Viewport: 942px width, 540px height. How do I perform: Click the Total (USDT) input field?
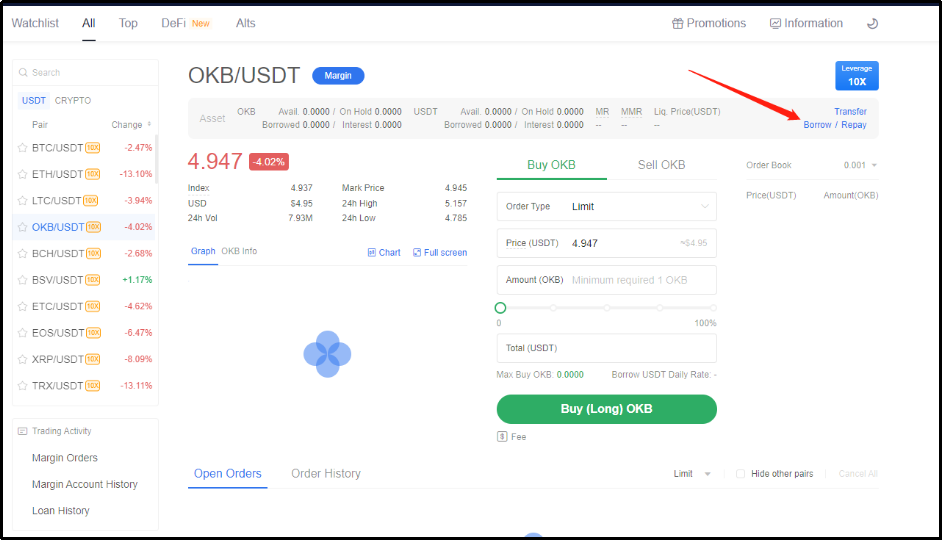pyautogui.click(x=607, y=348)
